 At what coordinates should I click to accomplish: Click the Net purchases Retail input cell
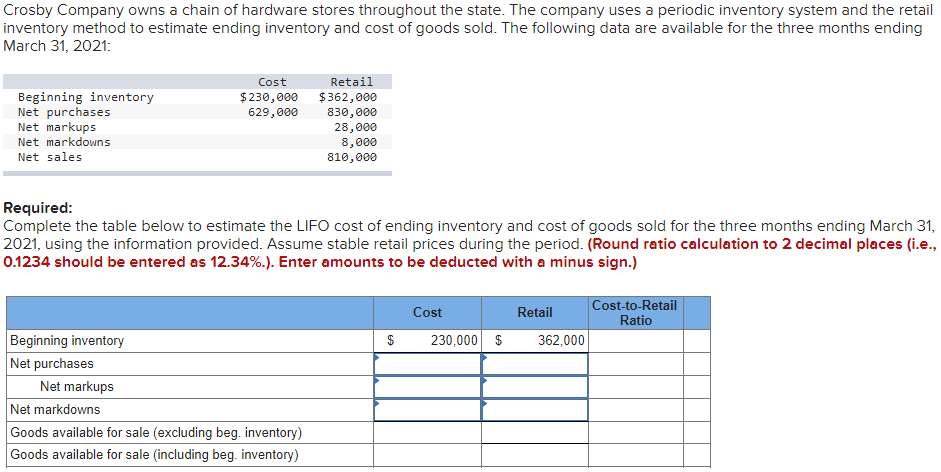(x=535, y=364)
